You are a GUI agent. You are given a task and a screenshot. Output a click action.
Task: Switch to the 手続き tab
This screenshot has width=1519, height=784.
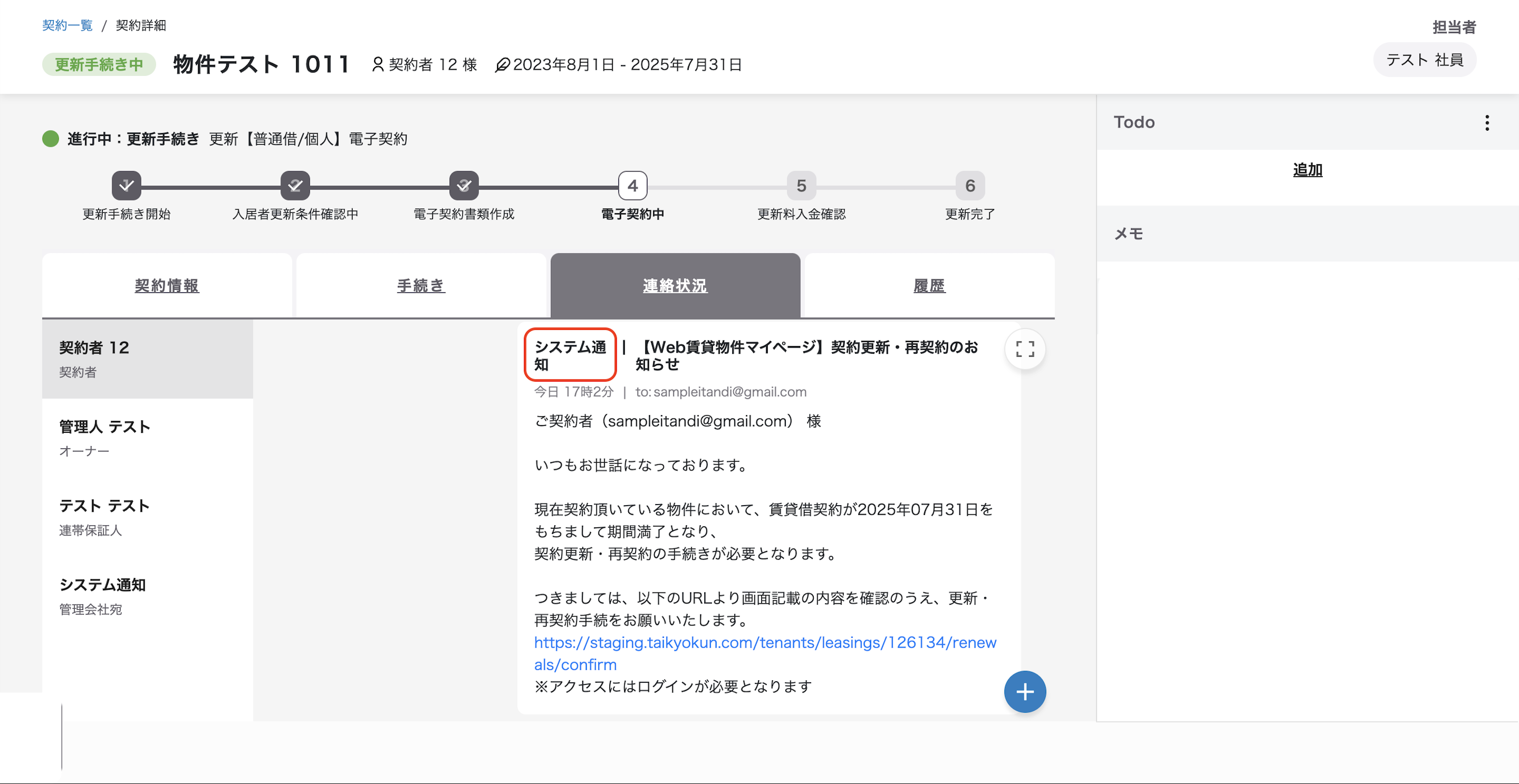(x=421, y=286)
